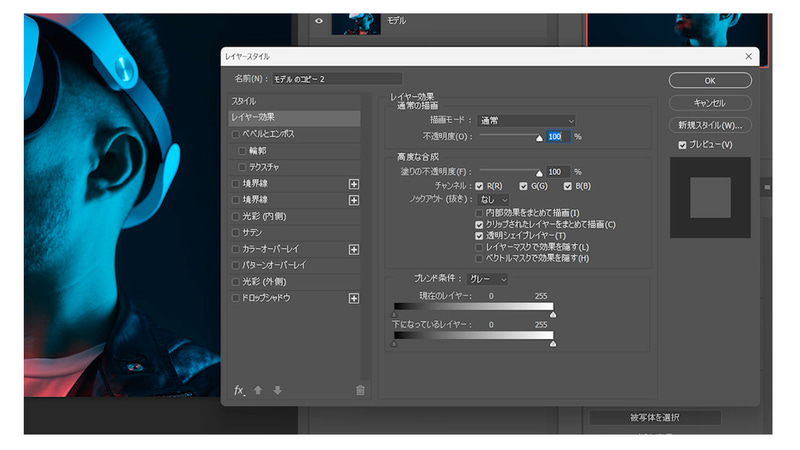Image resolution: width=800 pixels, height=450 pixels.
Task: Select サテン entry in styles list
Action: [x=252, y=233]
